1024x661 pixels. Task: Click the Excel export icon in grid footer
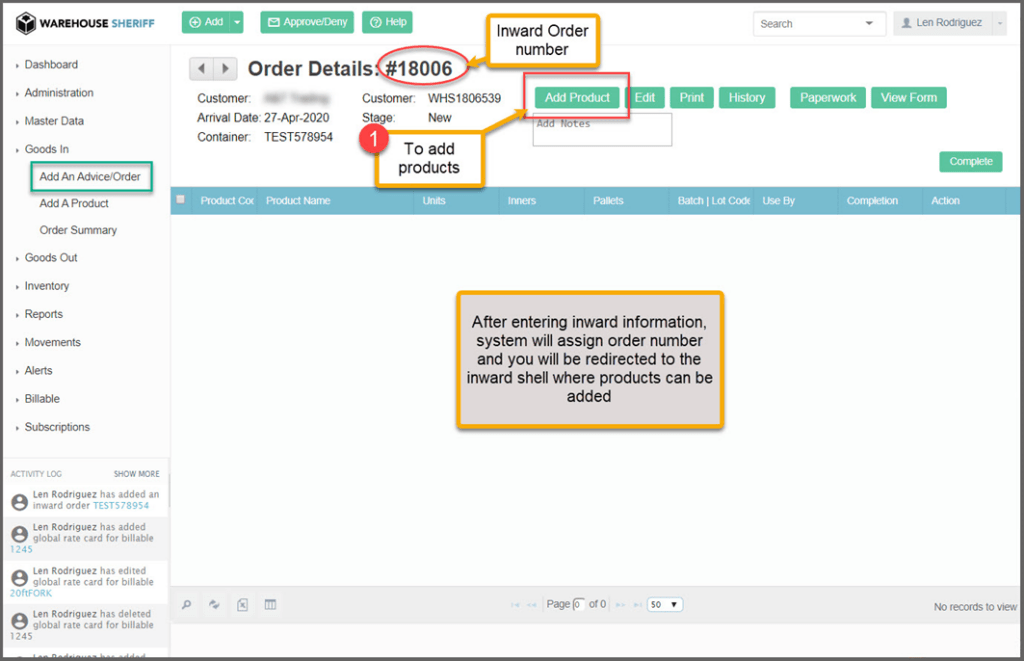tap(242, 605)
